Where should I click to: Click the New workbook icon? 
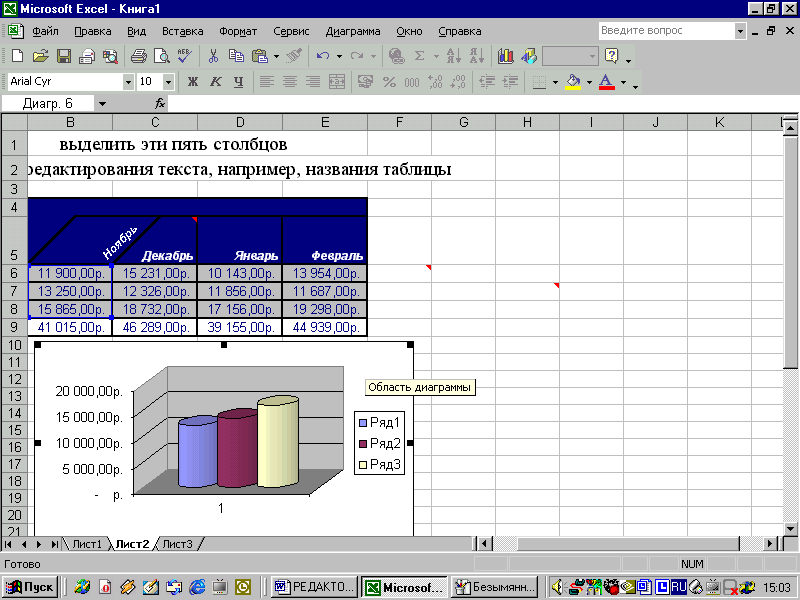coord(17,56)
